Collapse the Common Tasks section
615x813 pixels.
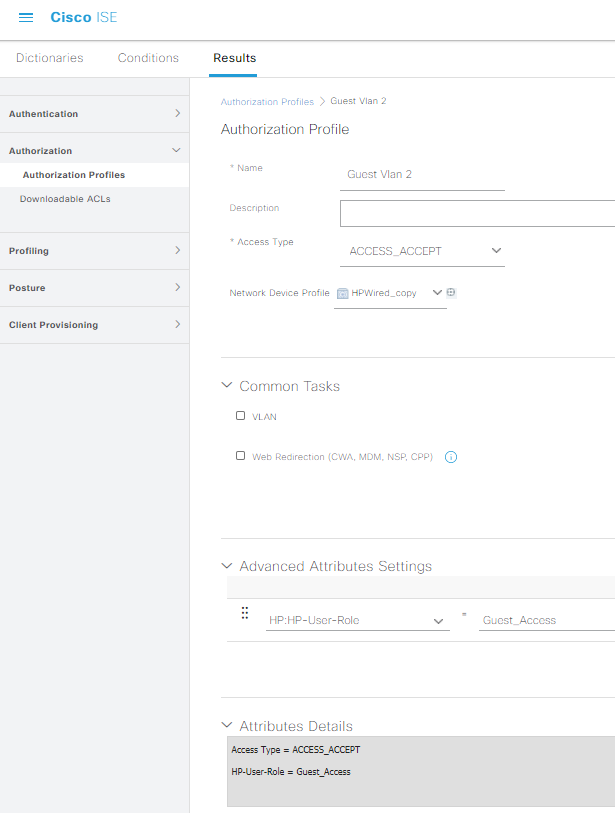(227, 385)
